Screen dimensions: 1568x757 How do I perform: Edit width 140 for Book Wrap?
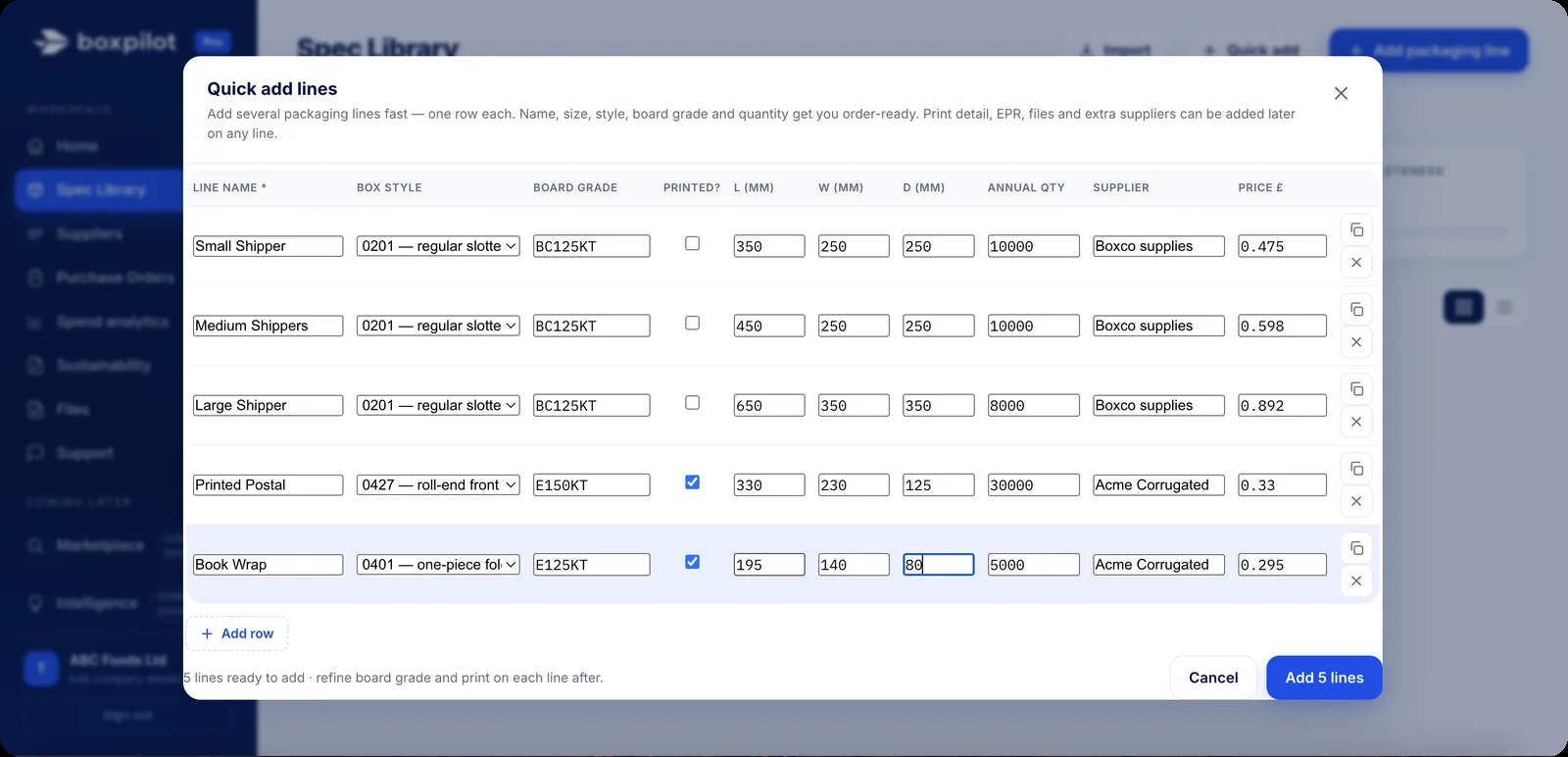coord(854,564)
